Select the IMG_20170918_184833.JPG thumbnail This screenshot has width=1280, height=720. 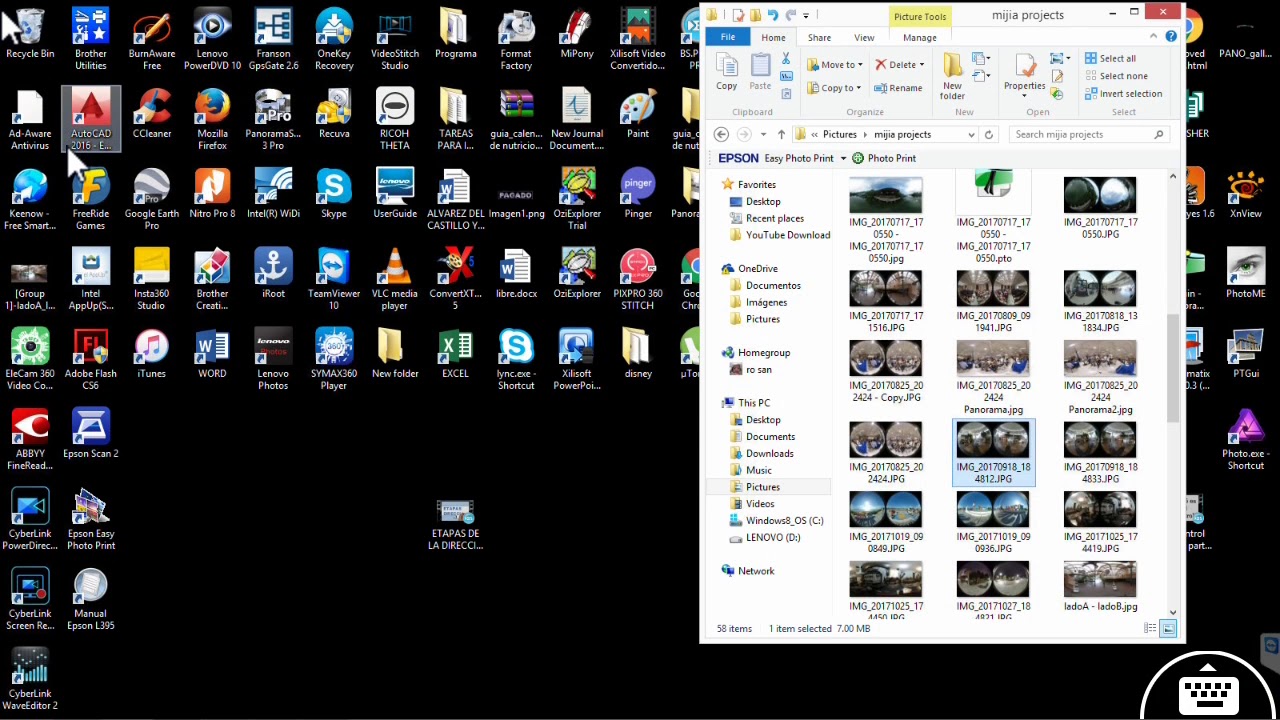click(x=1100, y=453)
